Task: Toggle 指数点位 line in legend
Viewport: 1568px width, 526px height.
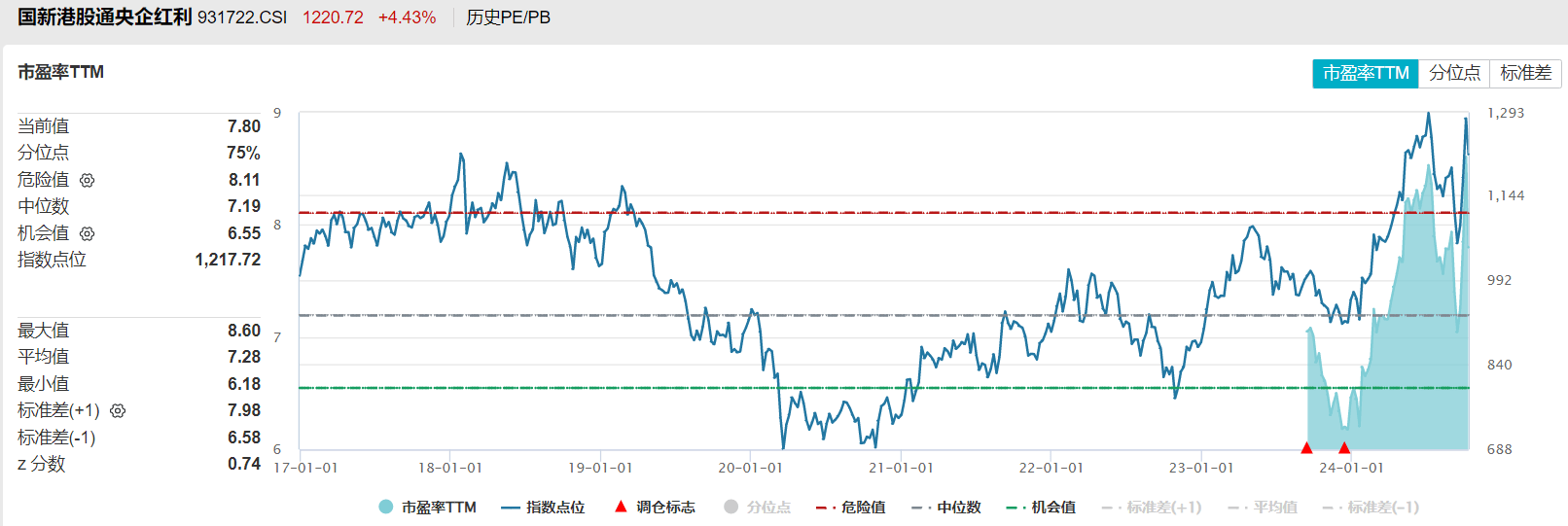Action: point(543,508)
